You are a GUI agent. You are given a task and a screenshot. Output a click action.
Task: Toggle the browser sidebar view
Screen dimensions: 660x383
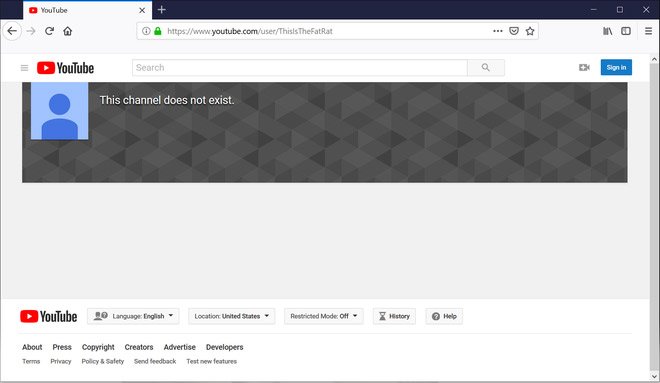pyautogui.click(x=626, y=31)
